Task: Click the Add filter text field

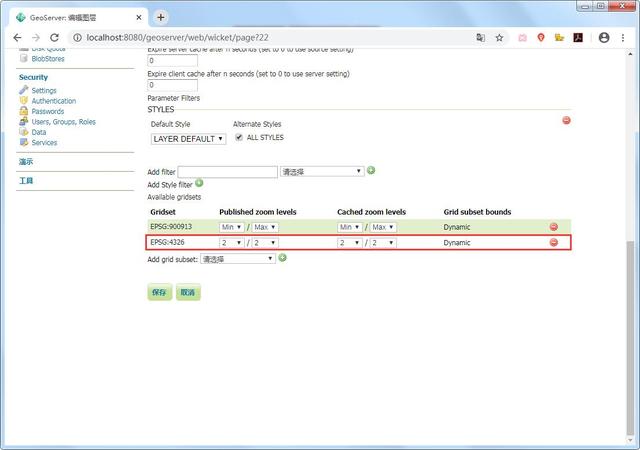Action: click(x=228, y=172)
